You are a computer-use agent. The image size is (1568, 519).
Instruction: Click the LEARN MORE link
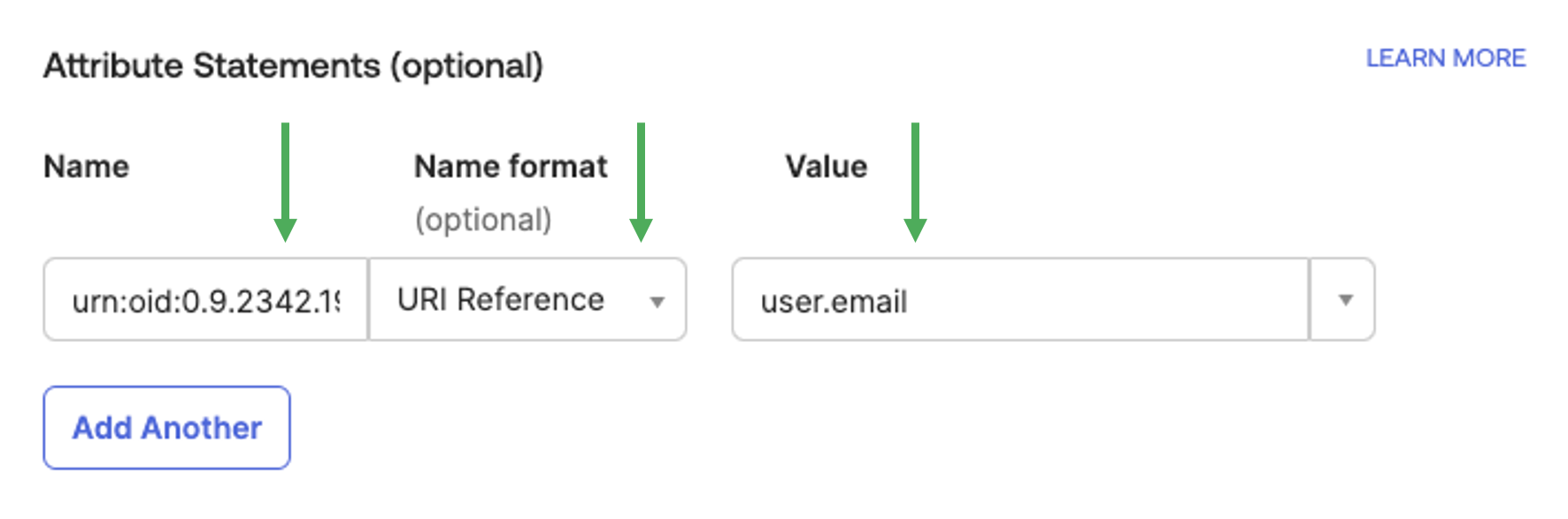coord(1445,58)
